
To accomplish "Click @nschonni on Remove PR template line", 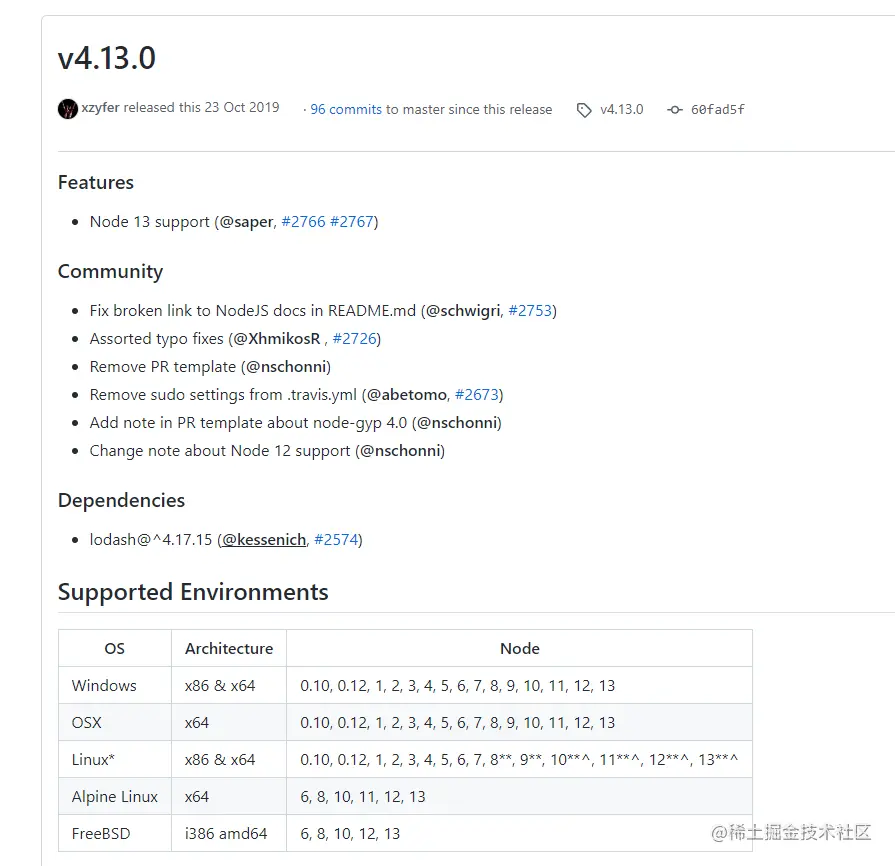I will tap(286, 366).
